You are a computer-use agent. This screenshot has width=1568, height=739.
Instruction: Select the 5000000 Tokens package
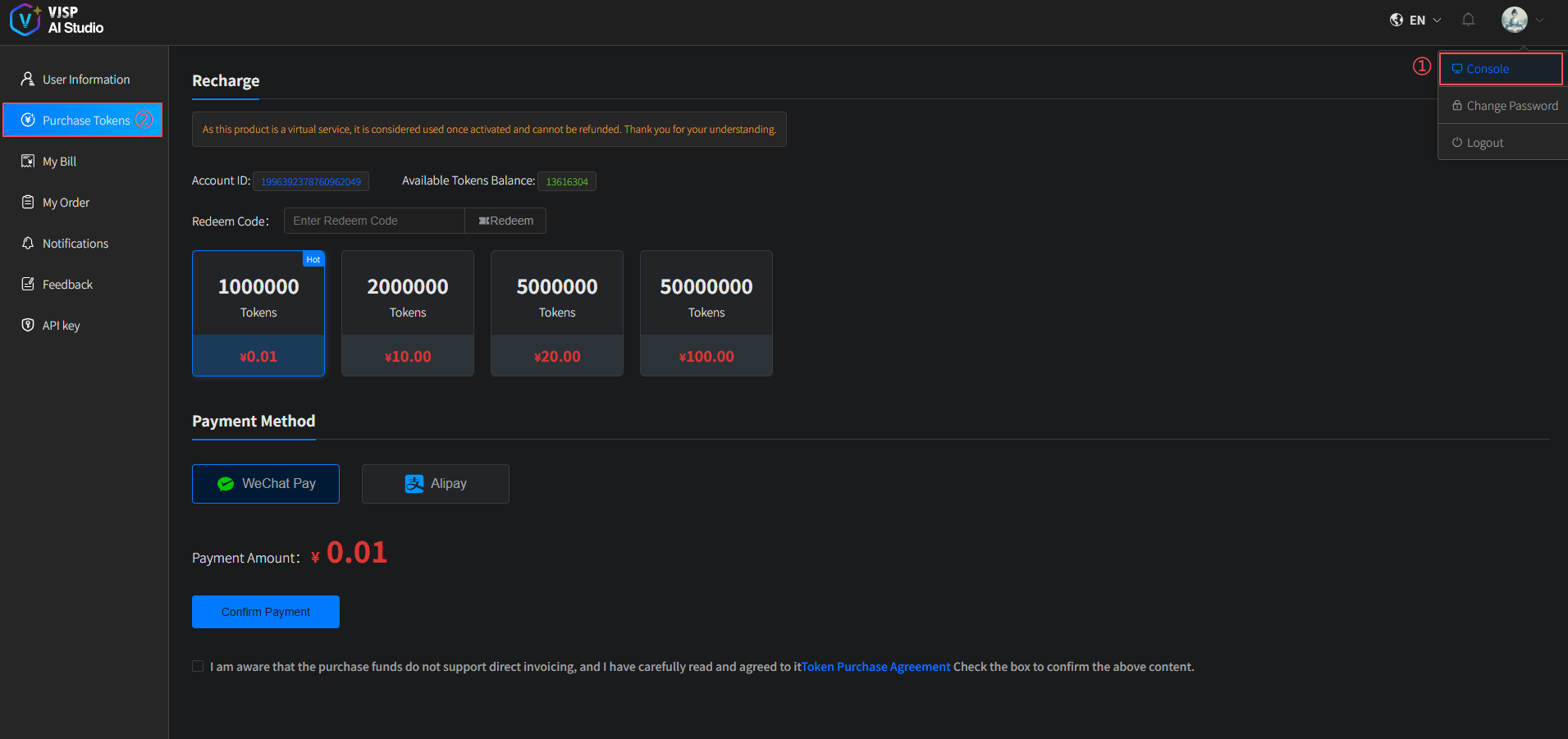[x=557, y=312]
